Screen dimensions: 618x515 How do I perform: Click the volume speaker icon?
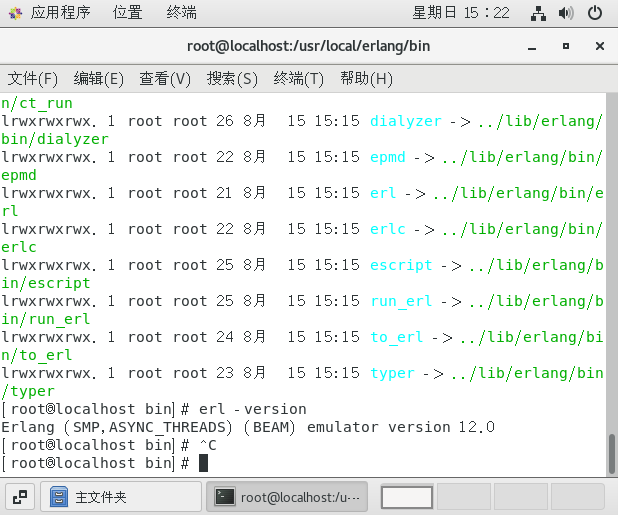point(566,13)
